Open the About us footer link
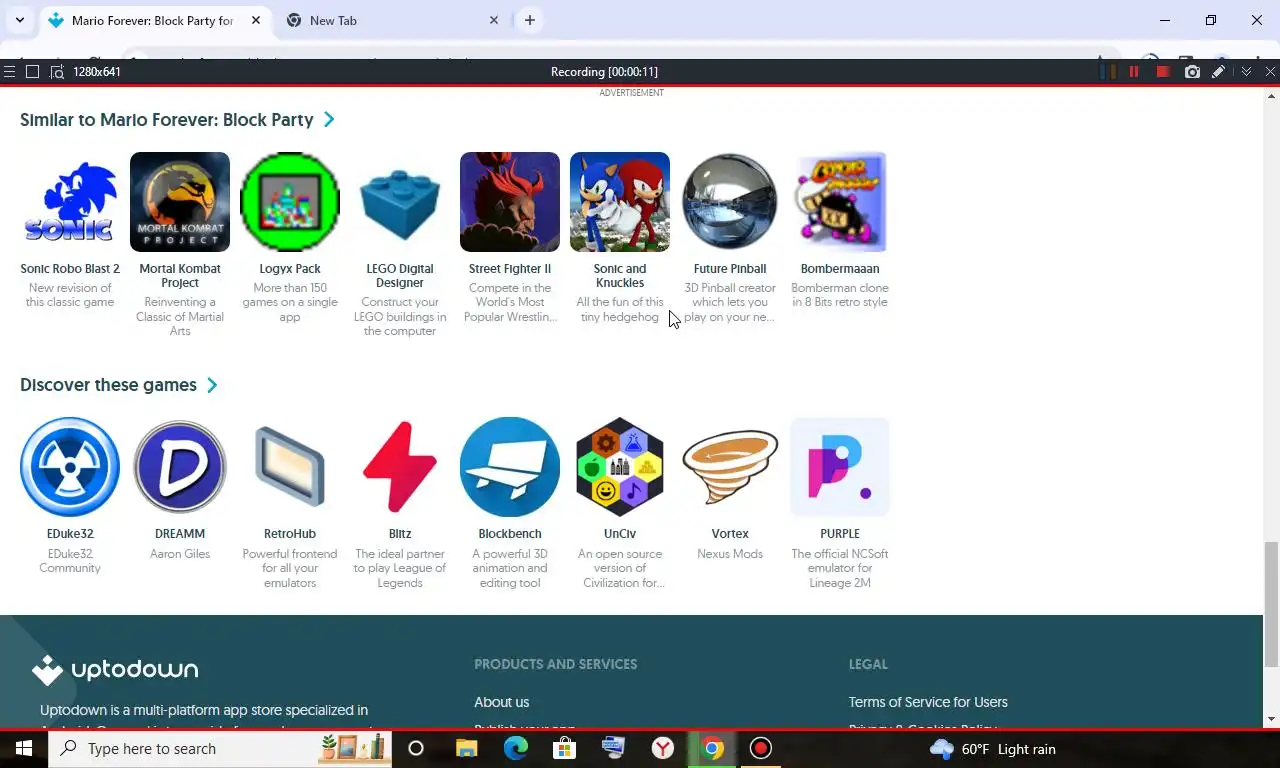 pyautogui.click(x=502, y=702)
